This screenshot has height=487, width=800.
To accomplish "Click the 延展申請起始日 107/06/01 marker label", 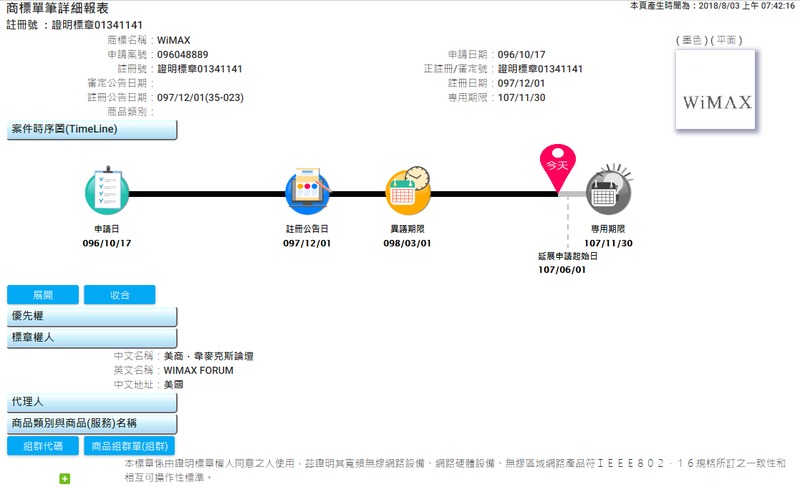I will click(567, 263).
